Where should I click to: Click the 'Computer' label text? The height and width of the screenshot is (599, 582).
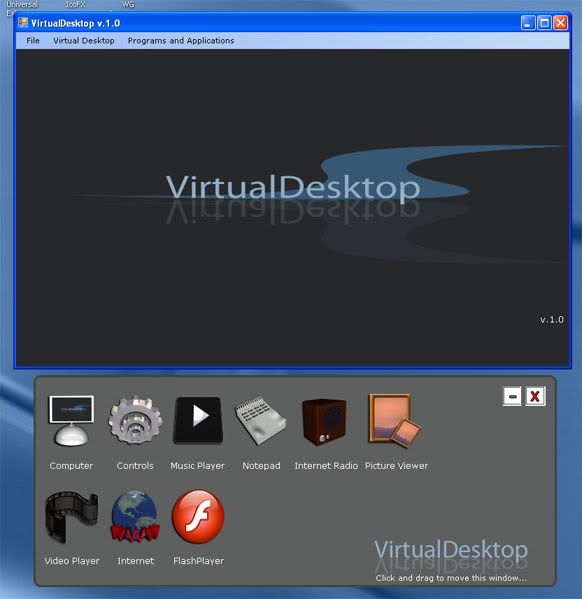click(71, 466)
